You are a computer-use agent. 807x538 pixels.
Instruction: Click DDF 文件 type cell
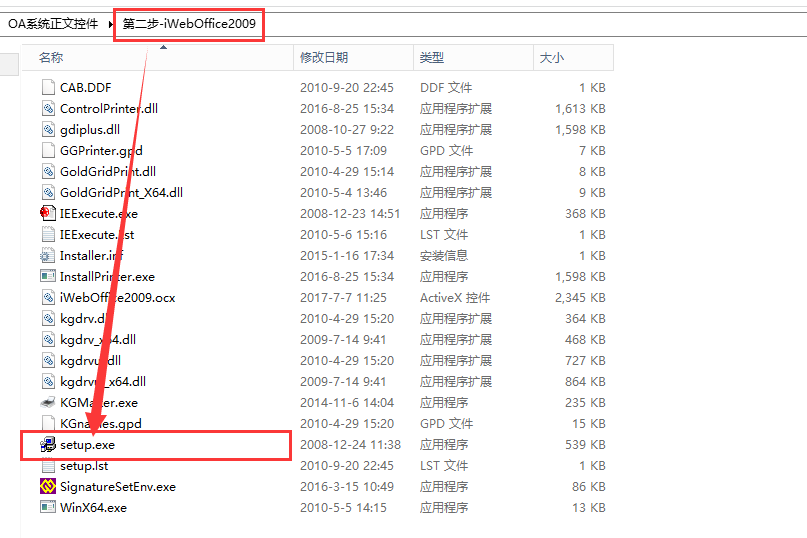click(446, 88)
